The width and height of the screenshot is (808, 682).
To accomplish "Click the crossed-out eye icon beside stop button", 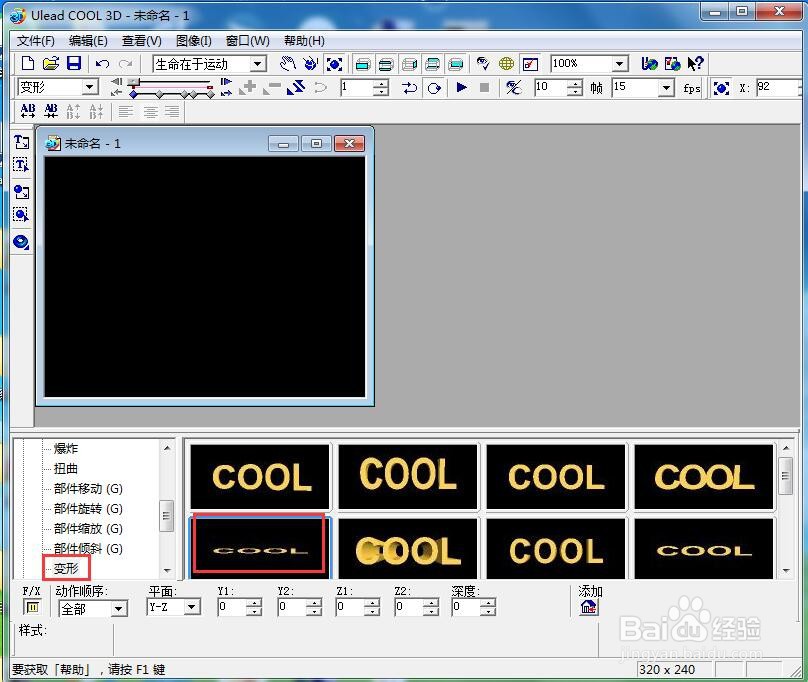I will 513,87.
